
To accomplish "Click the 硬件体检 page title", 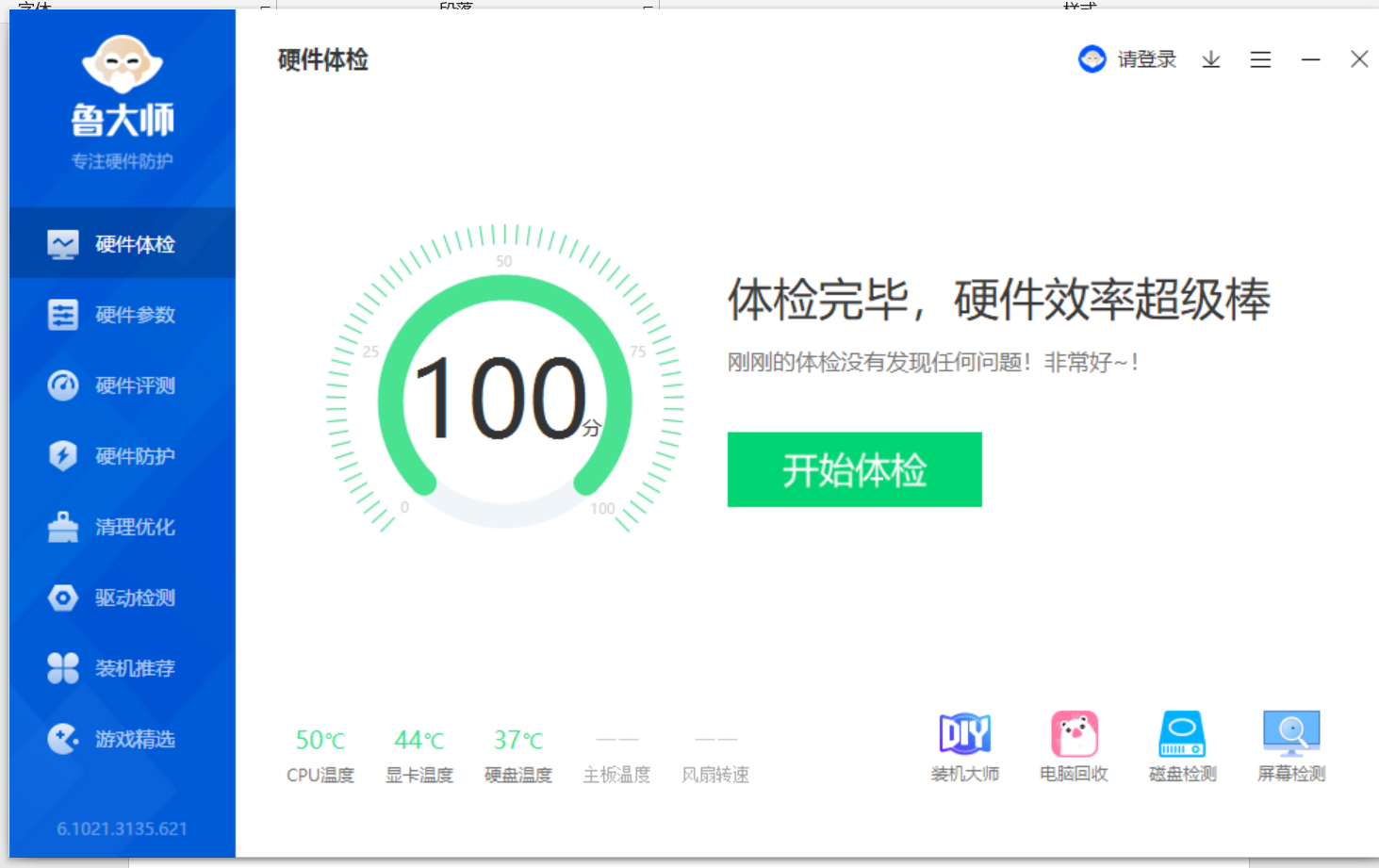I will coord(322,60).
